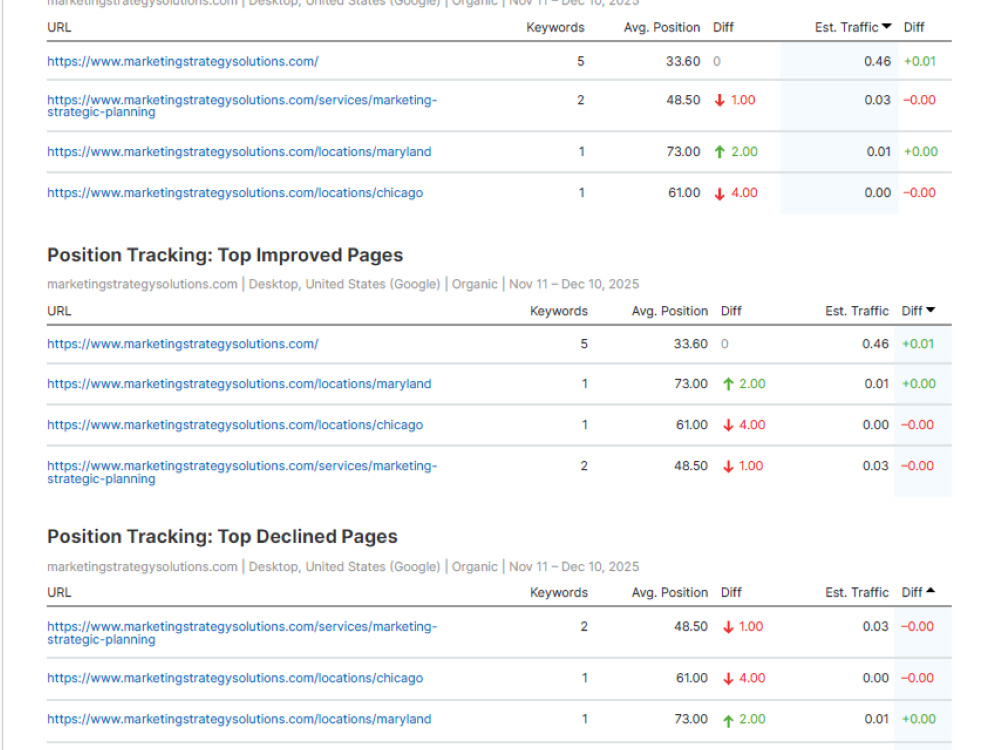Select 61.00 average position in Top Improved Pages
This screenshot has height=750, width=1000.
691,425
